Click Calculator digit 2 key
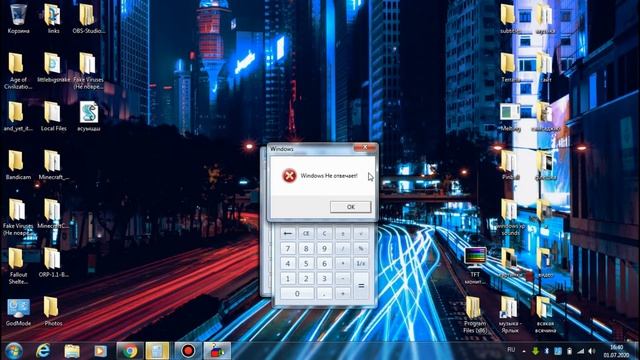 click(x=306, y=279)
